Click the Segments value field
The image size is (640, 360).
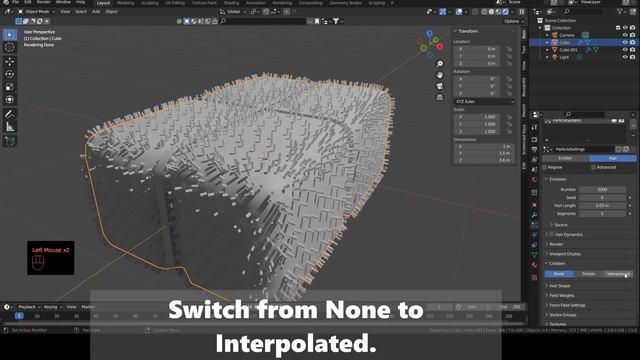602,214
